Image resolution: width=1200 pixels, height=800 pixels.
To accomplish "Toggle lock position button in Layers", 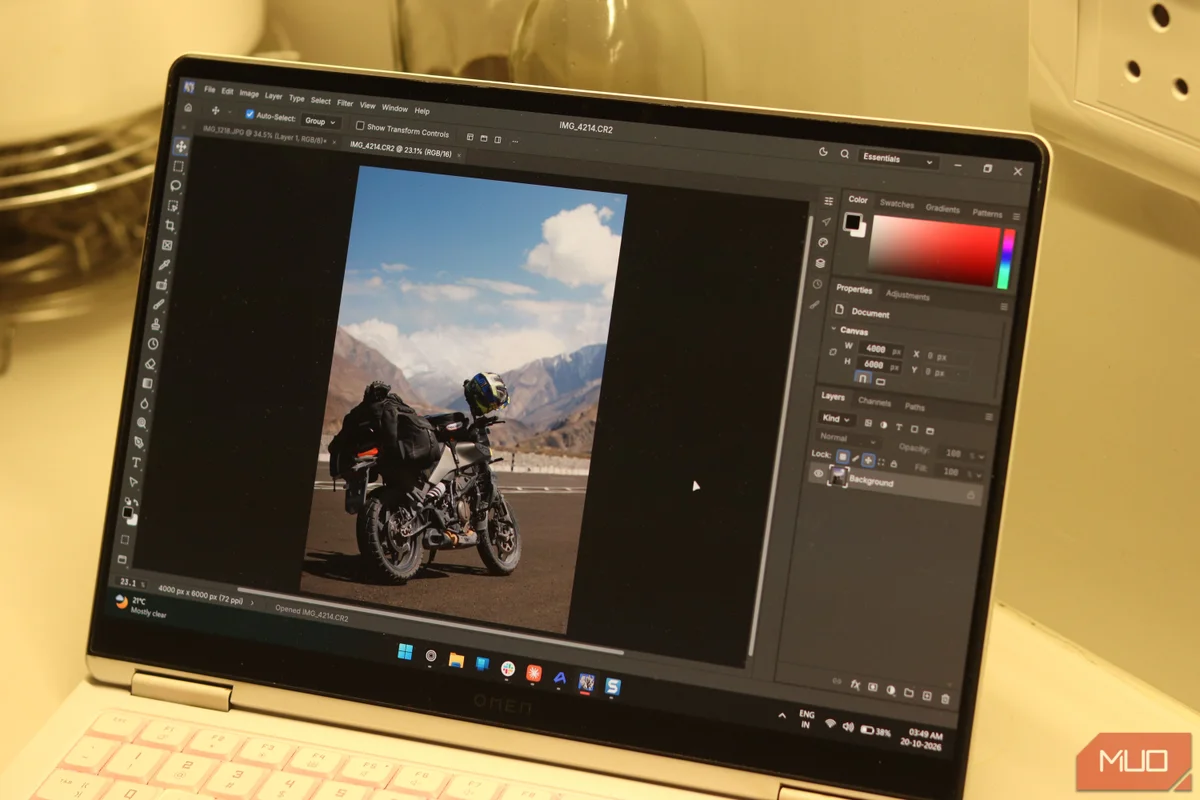I will point(868,460).
